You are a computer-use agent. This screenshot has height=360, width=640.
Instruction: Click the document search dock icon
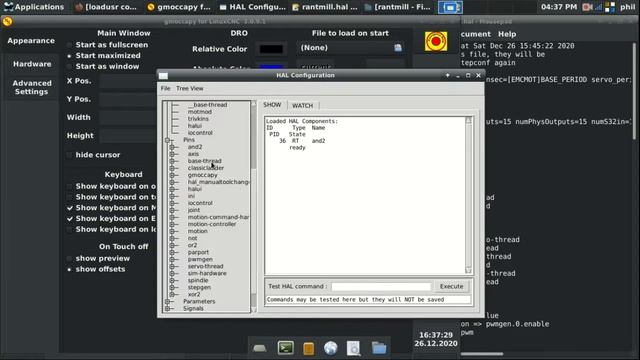tap(353, 348)
